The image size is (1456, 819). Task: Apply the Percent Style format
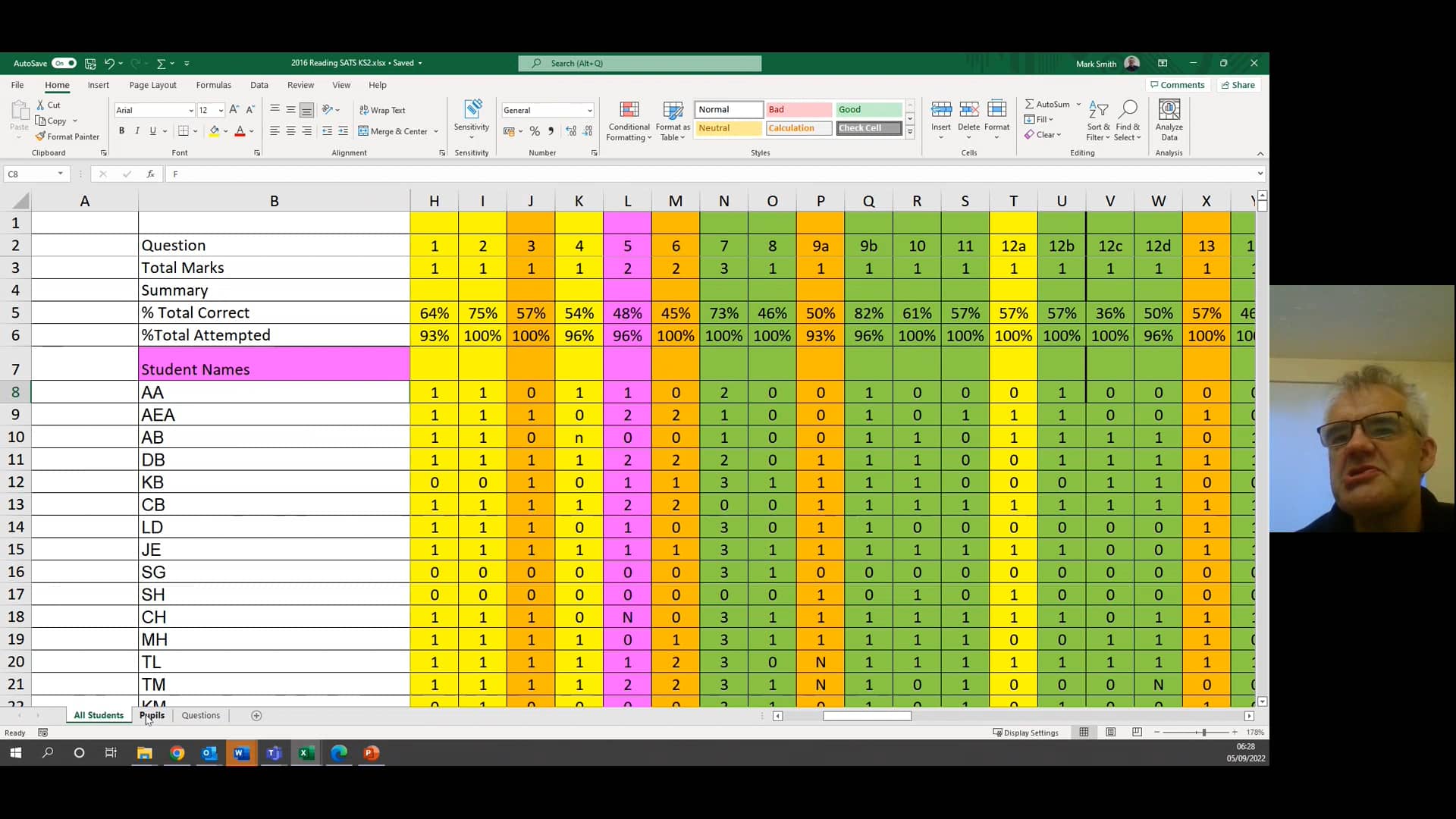point(535,130)
